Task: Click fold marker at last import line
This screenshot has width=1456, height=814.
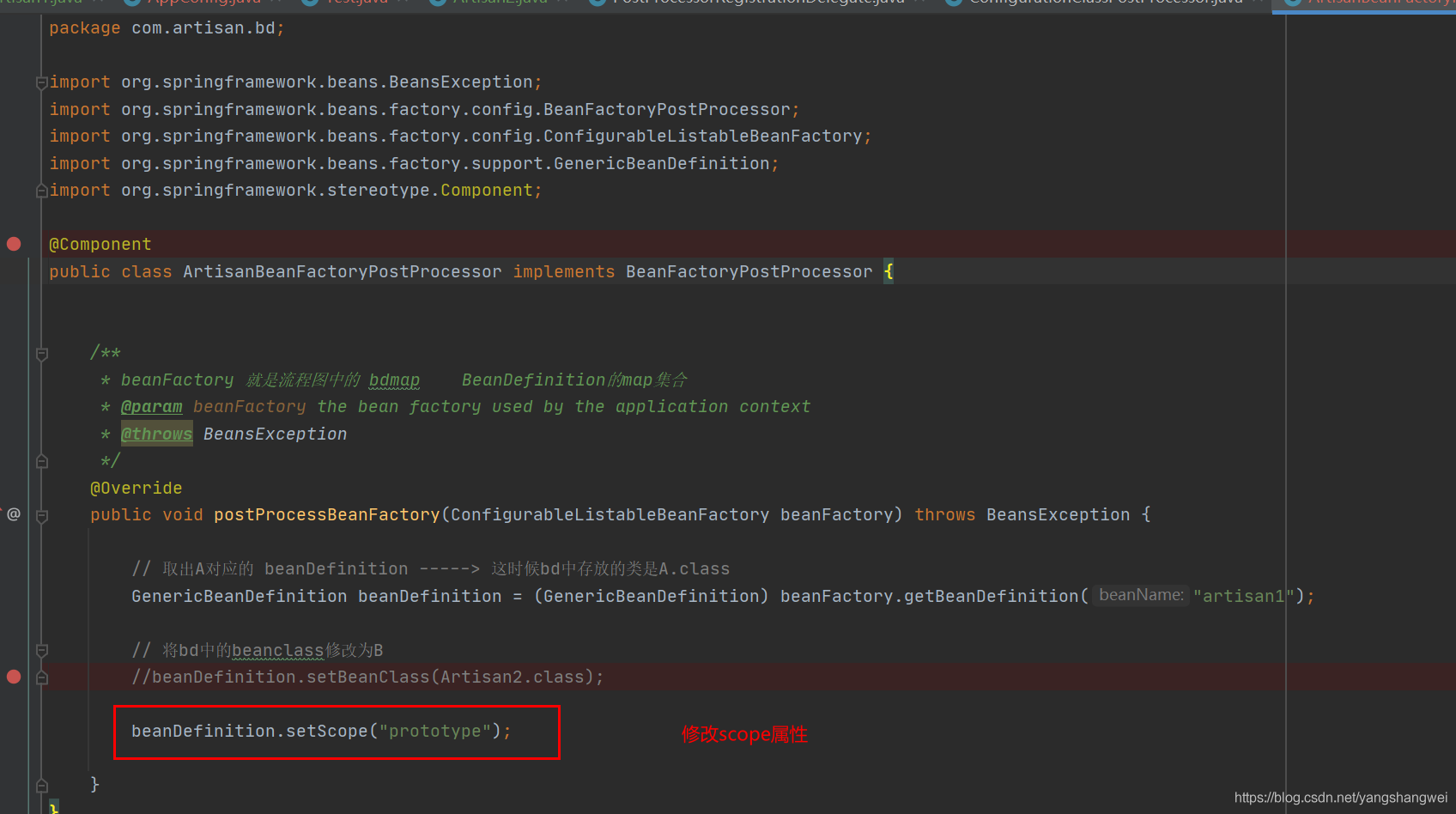Action: point(41,191)
